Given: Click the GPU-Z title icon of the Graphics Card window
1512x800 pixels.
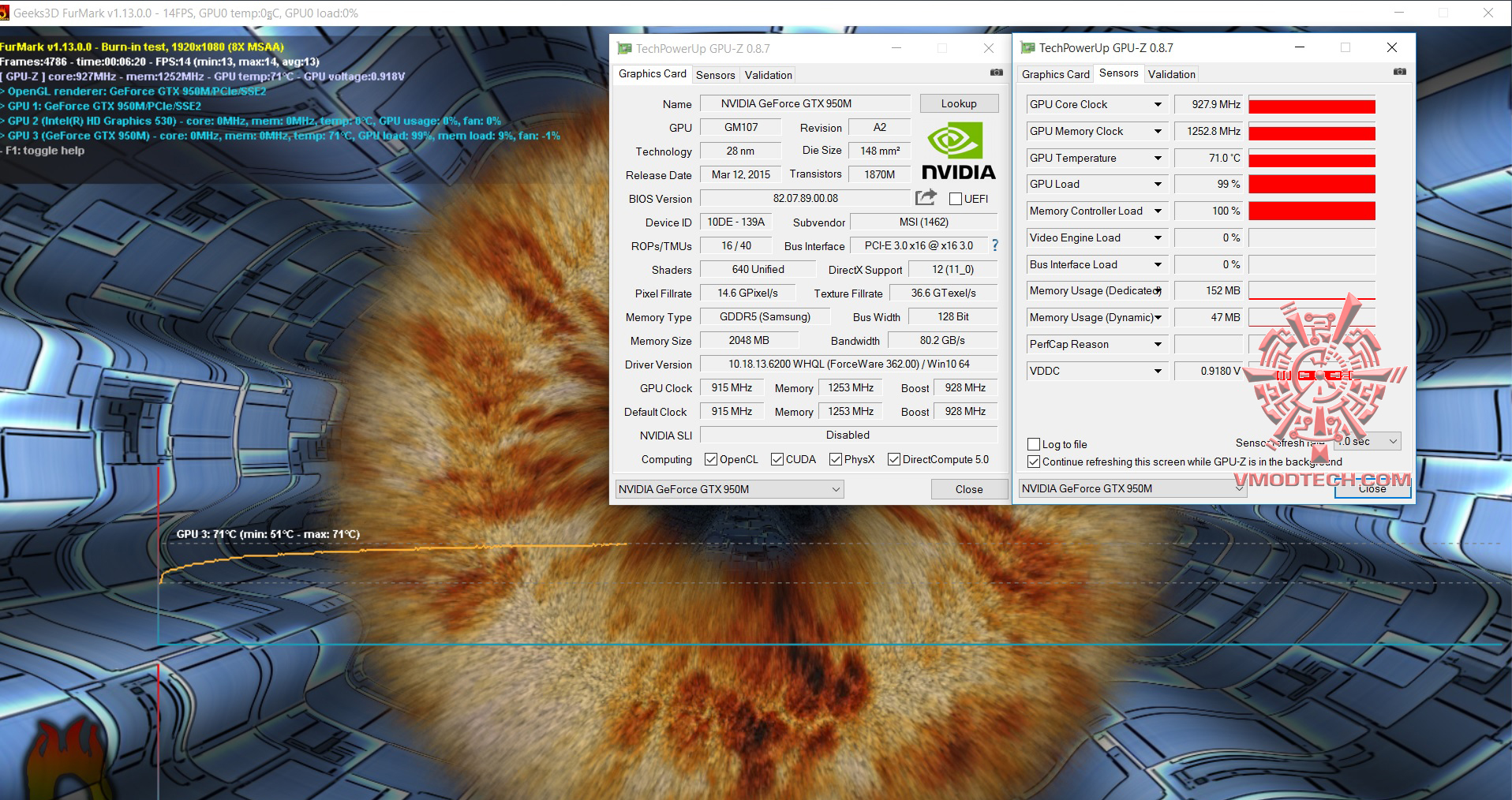Looking at the screenshot, I should pyautogui.click(x=624, y=48).
